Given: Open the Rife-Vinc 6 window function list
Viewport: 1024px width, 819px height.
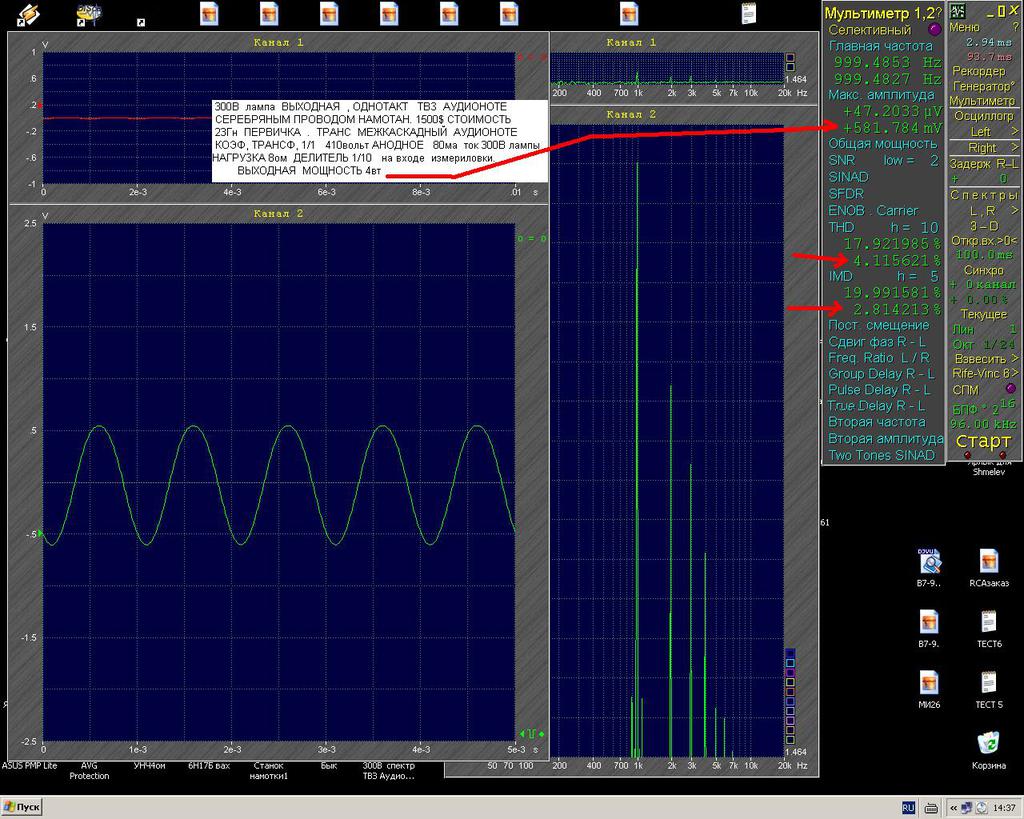Looking at the screenshot, I should 985,373.
